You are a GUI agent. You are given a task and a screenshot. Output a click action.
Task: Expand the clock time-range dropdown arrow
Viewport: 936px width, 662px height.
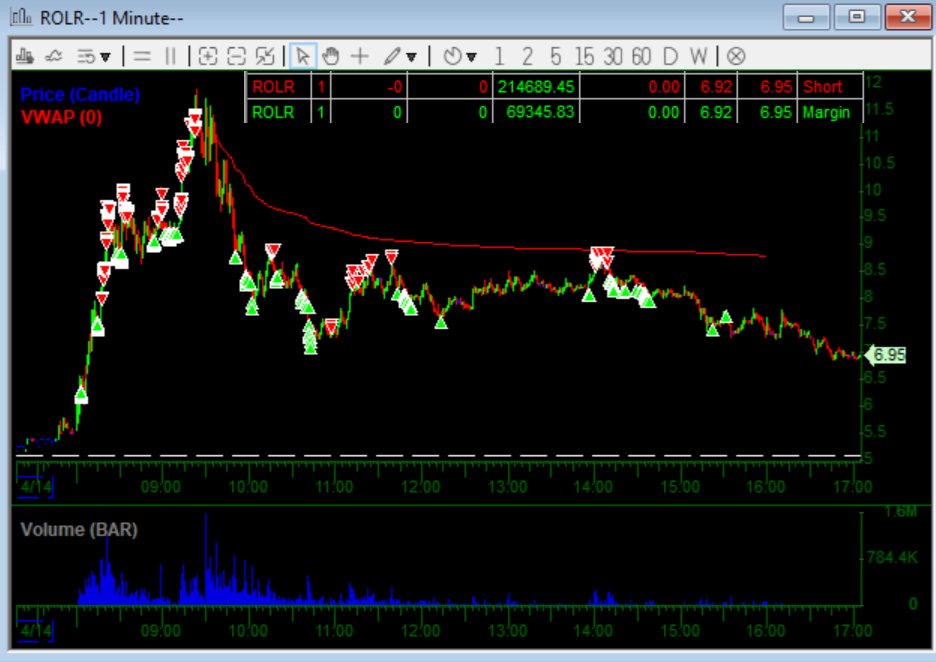tap(471, 57)
